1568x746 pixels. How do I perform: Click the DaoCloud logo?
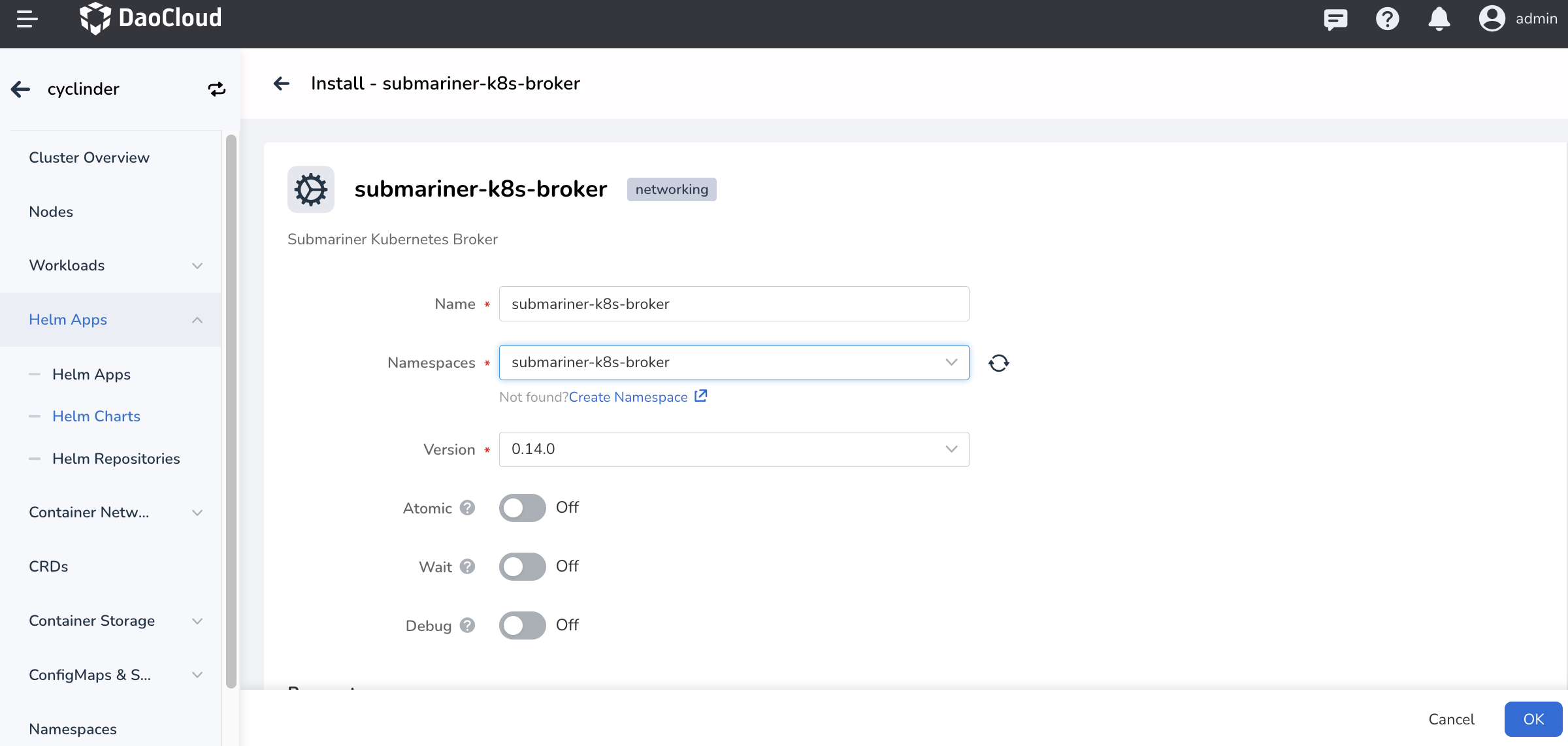tap(150, 18)
